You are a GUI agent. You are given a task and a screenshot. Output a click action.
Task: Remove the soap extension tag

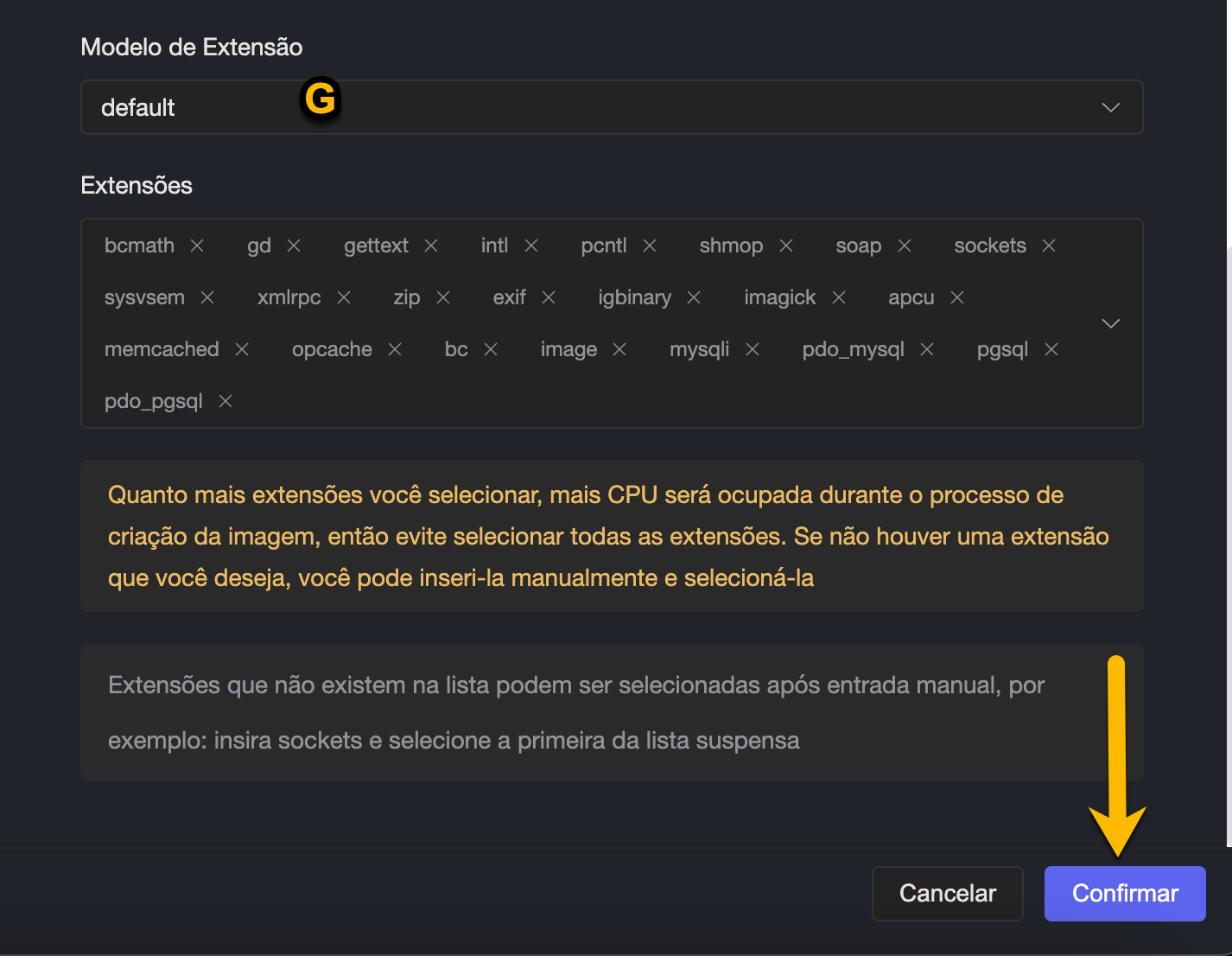[x=905, y=245]
